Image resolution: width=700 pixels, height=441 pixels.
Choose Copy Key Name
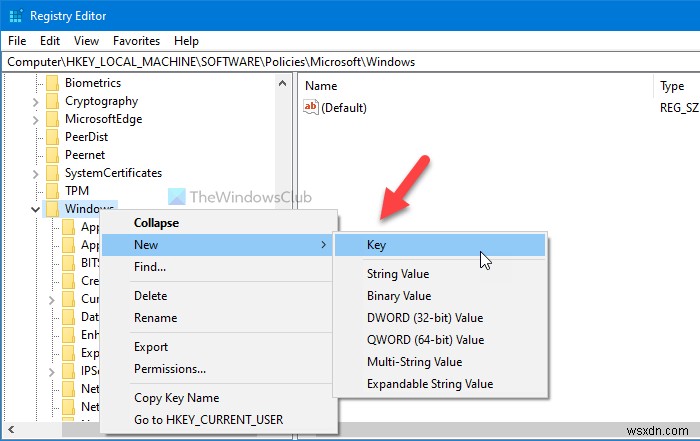point(218,398)
